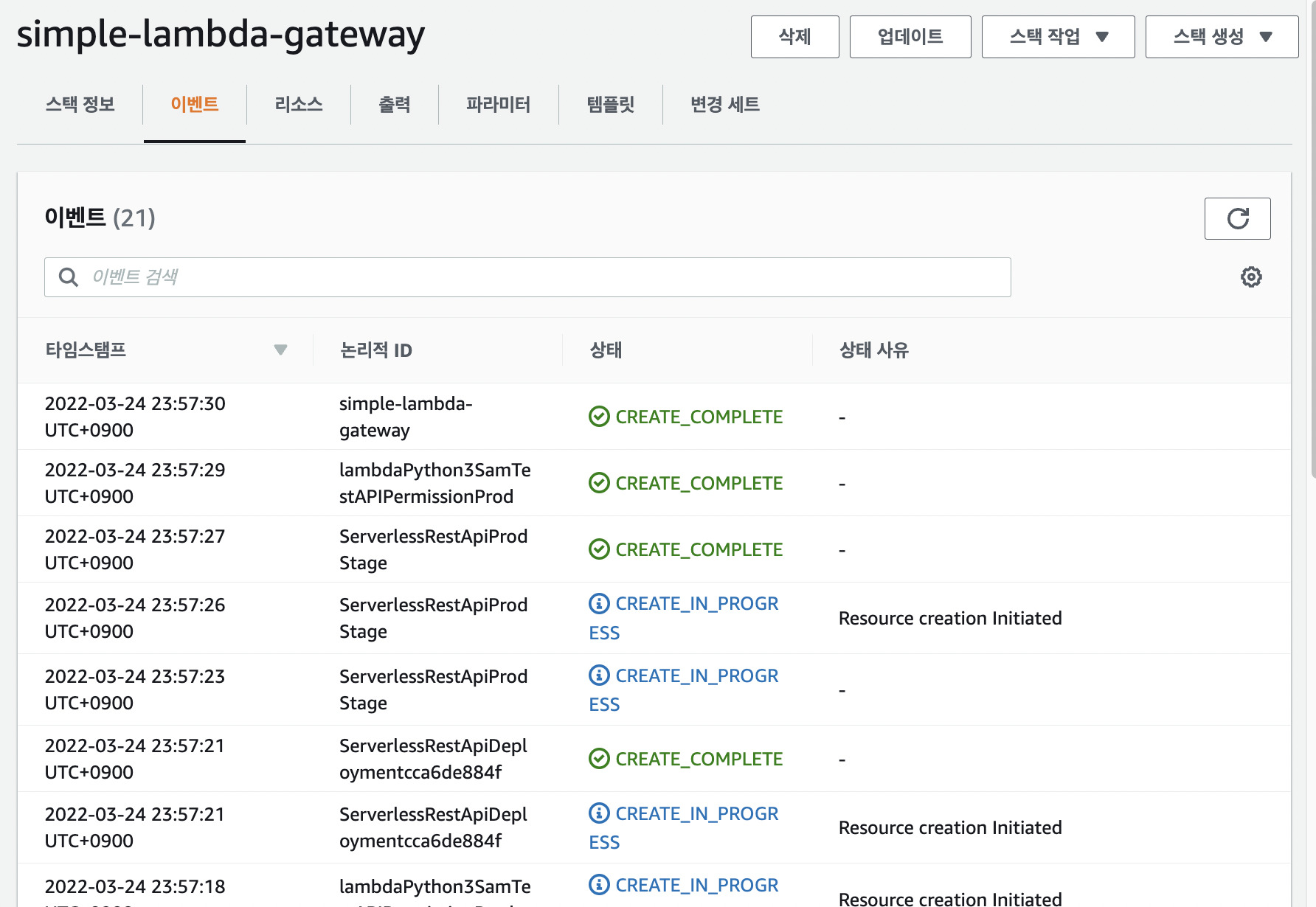Click the check icon for lambdaPython3SamTestAPIPermissionProd
This screenshot has width=1316, height=907.
coord(598,483)
